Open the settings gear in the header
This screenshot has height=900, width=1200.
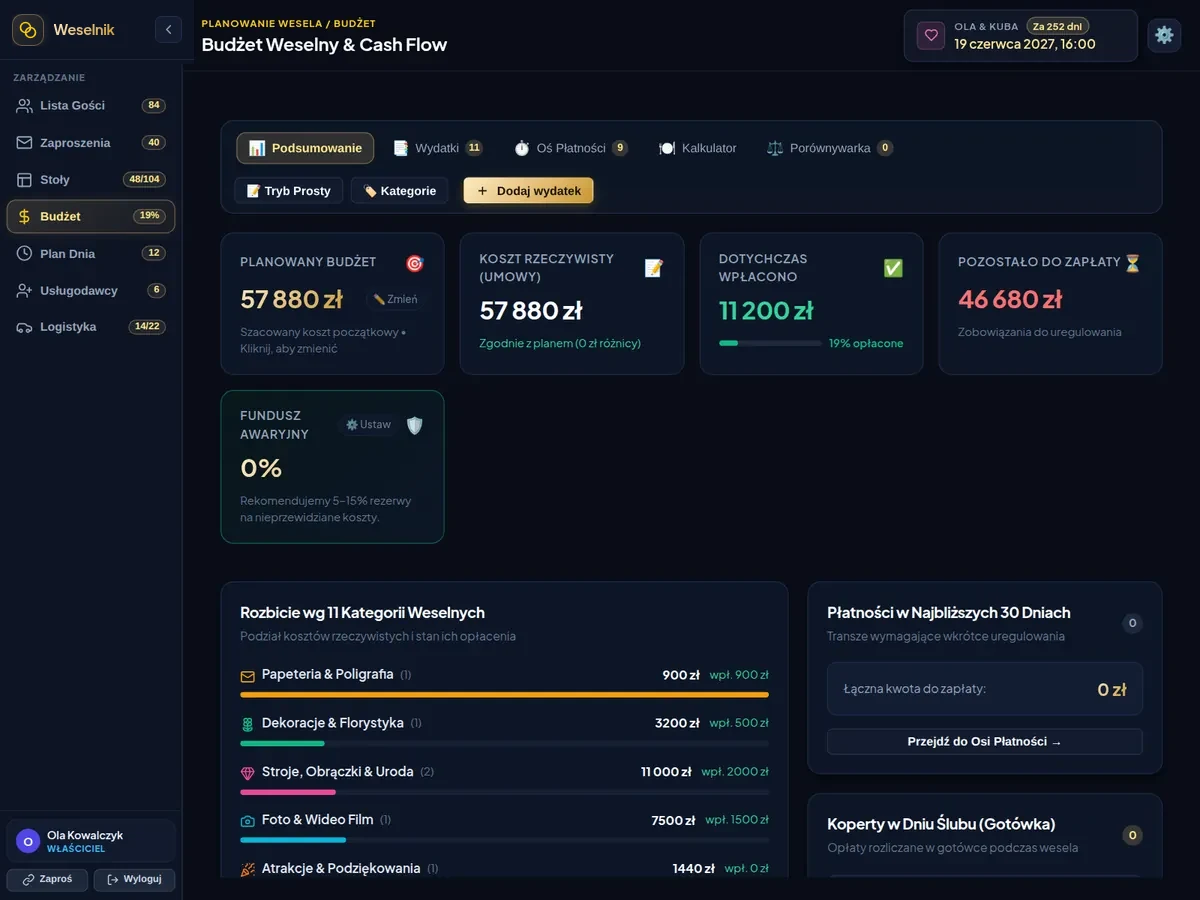point(1164,35)
